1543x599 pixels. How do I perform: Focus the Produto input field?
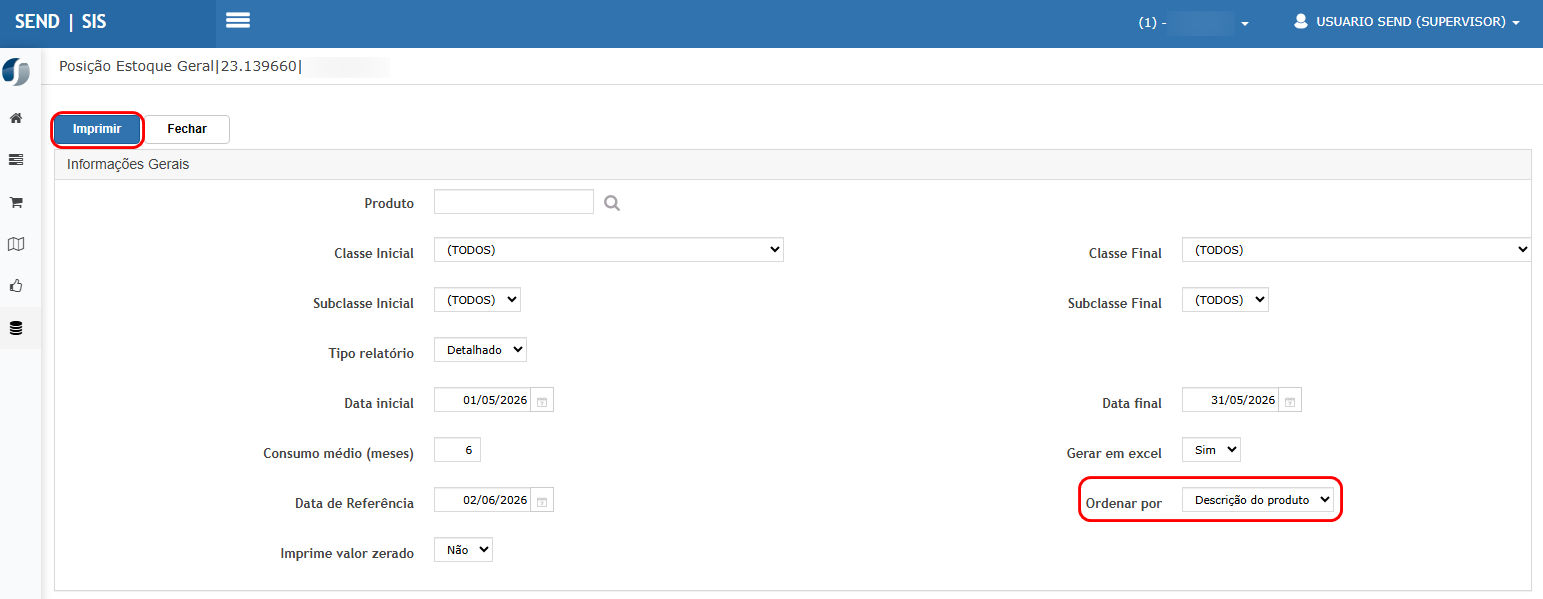click(x=514, y=202)
